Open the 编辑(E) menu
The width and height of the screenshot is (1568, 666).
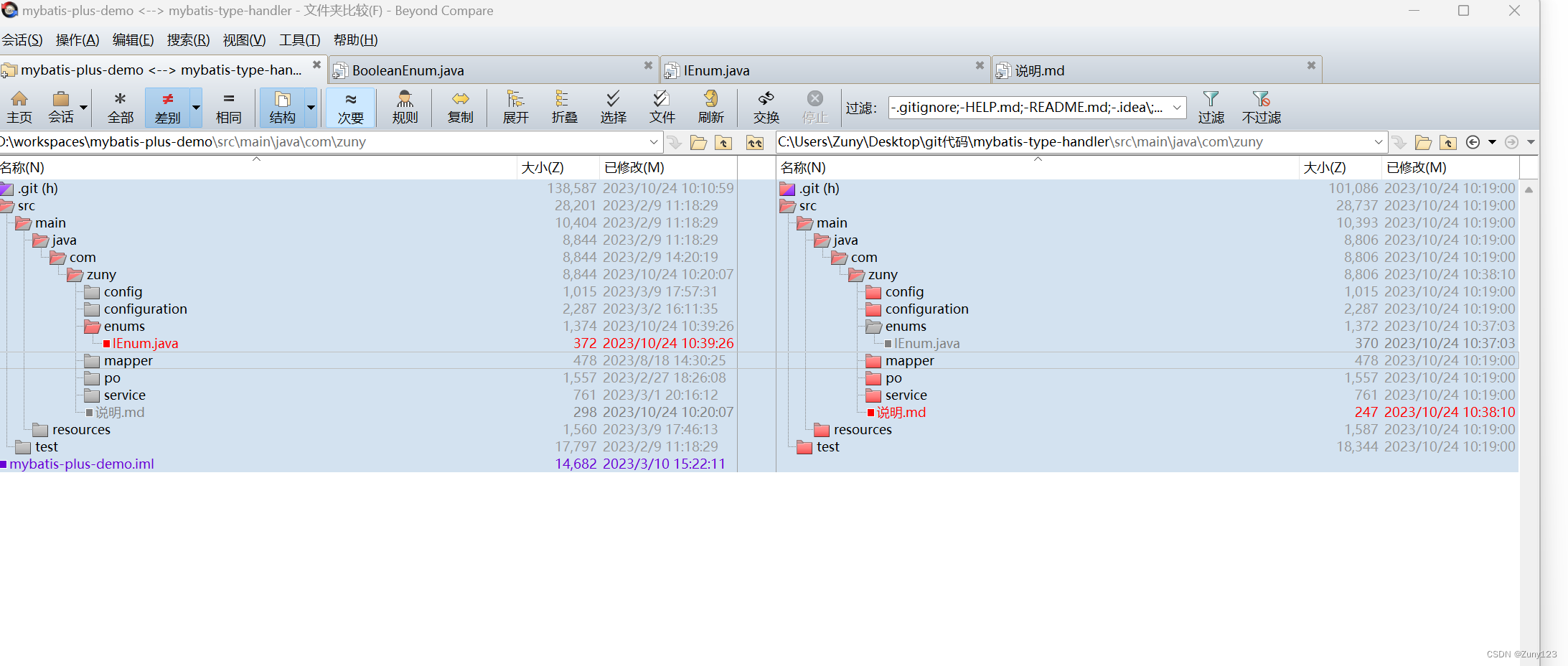point(133,40)
